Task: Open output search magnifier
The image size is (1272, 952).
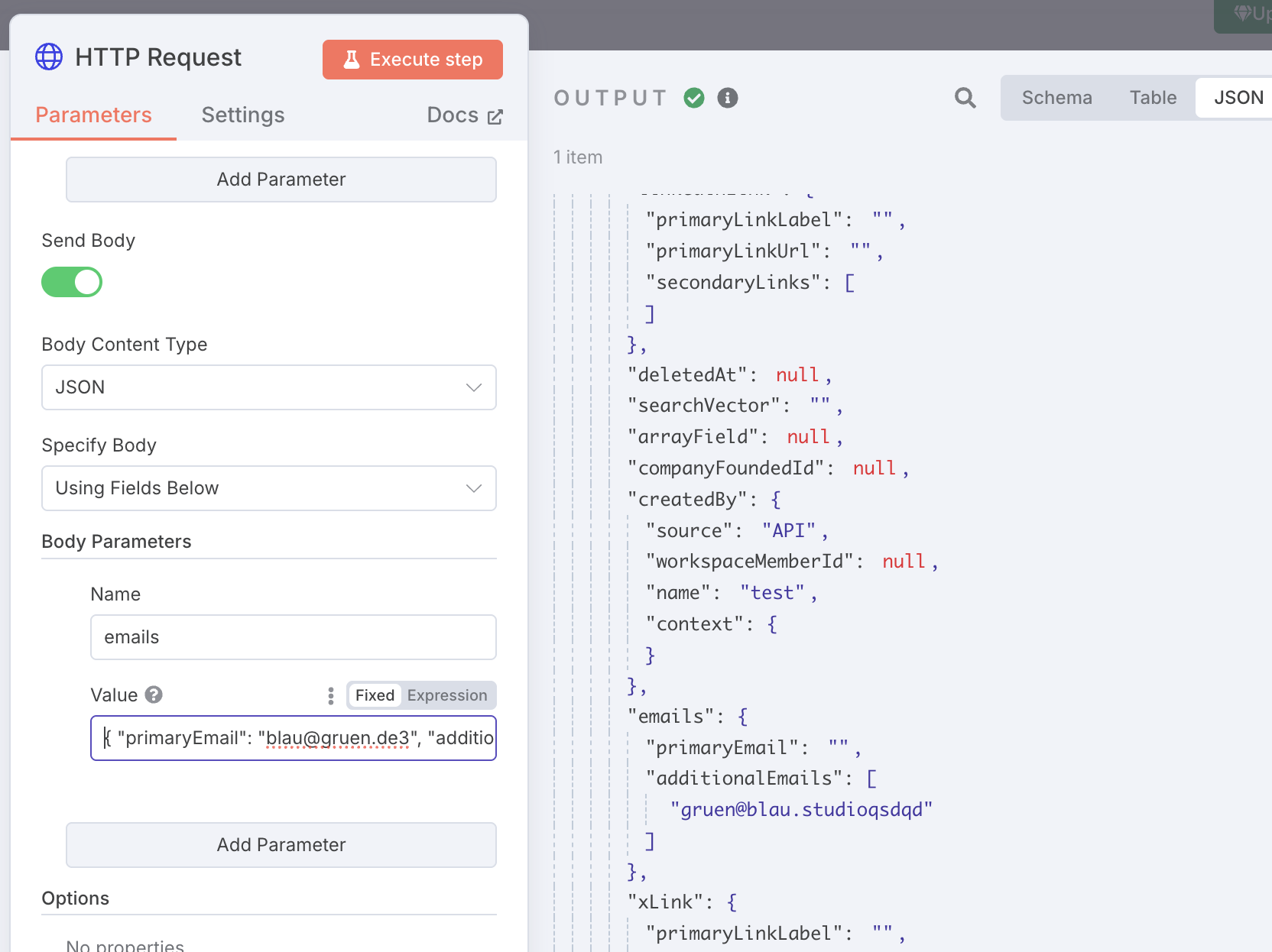Action: [965, 98]
